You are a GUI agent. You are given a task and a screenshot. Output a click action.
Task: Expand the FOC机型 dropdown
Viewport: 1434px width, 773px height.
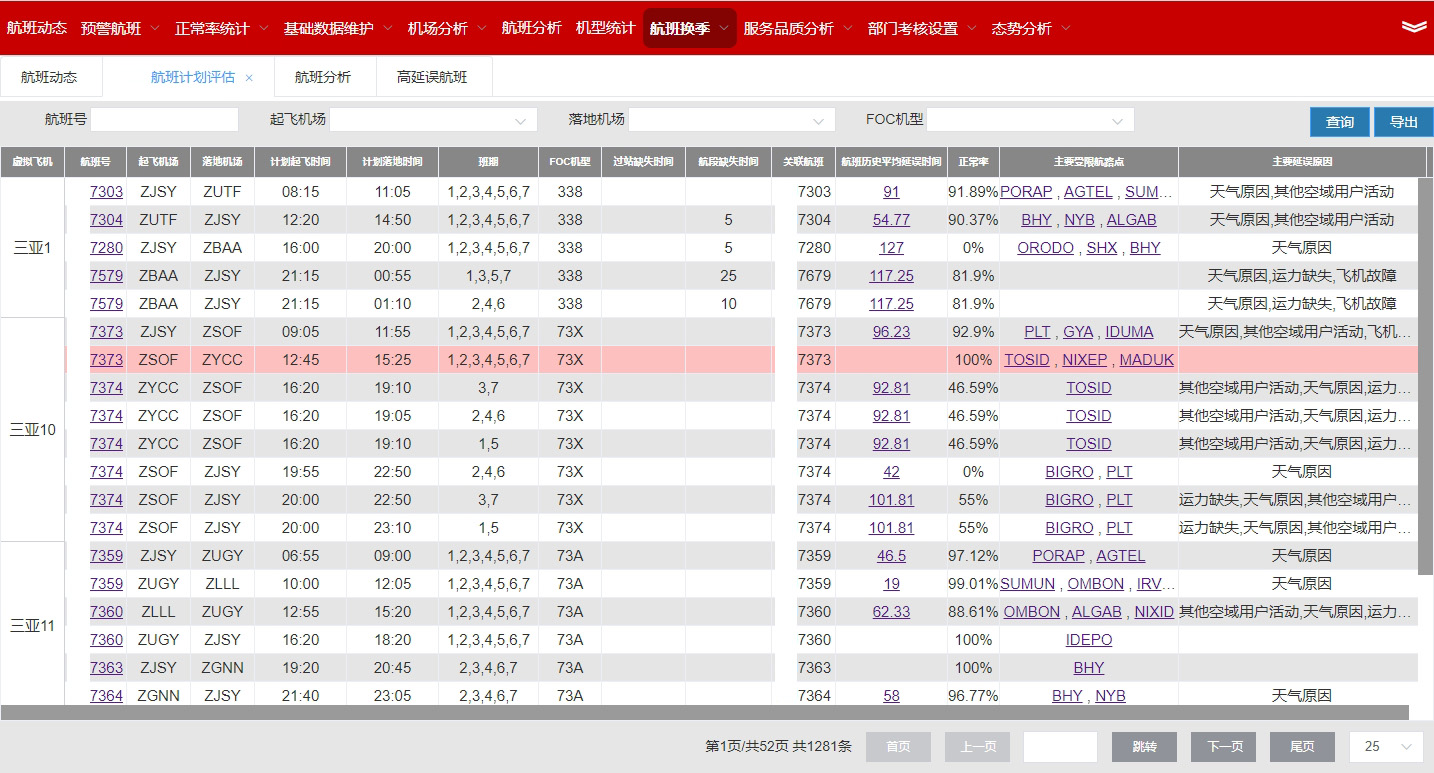[1030, 120]
